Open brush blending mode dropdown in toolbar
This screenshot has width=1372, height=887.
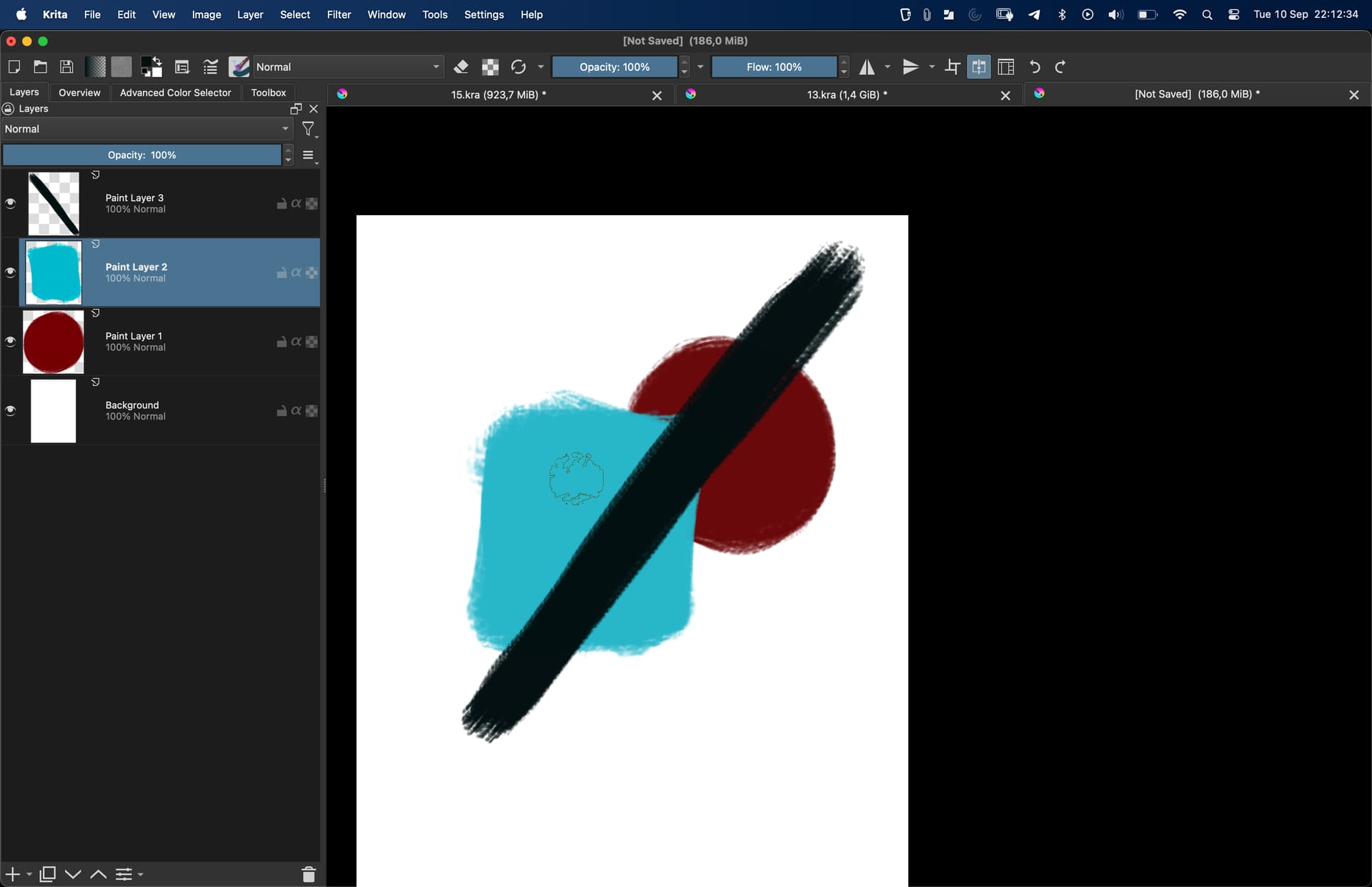click(348, 67)
